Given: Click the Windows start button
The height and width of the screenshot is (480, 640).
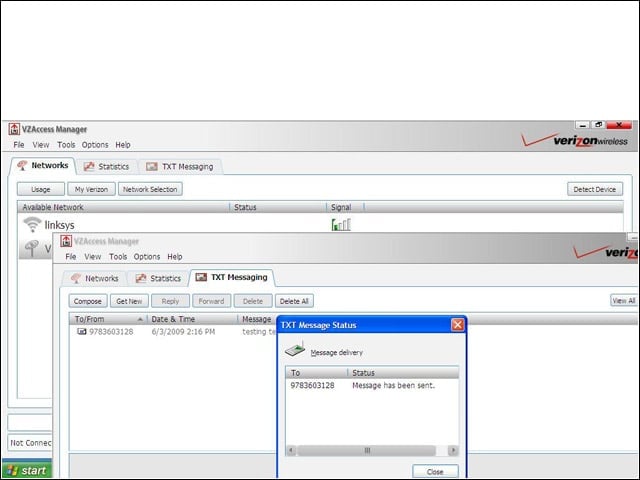Looking at the screenshot, I should point(27,470).
